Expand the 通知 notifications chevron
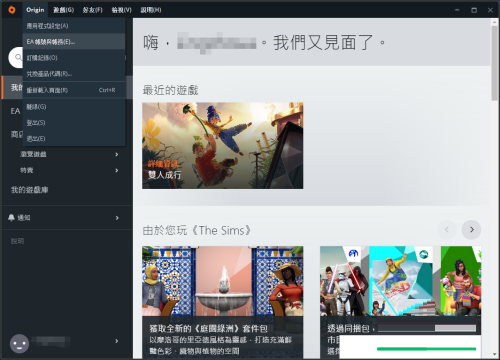The height and width of the screenshot is (360, 500). tap(117, 218)
